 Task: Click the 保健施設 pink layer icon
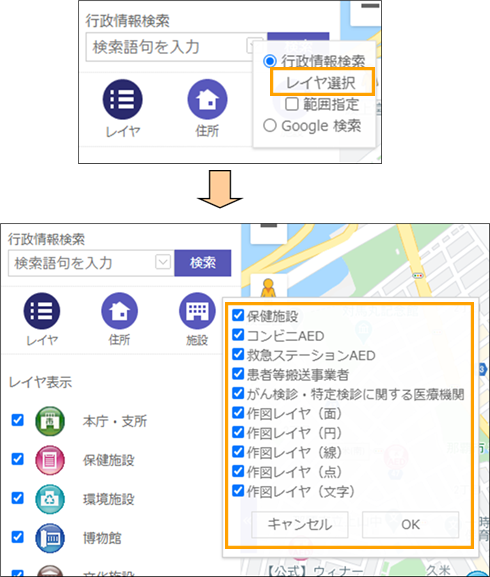coord(50,460)
